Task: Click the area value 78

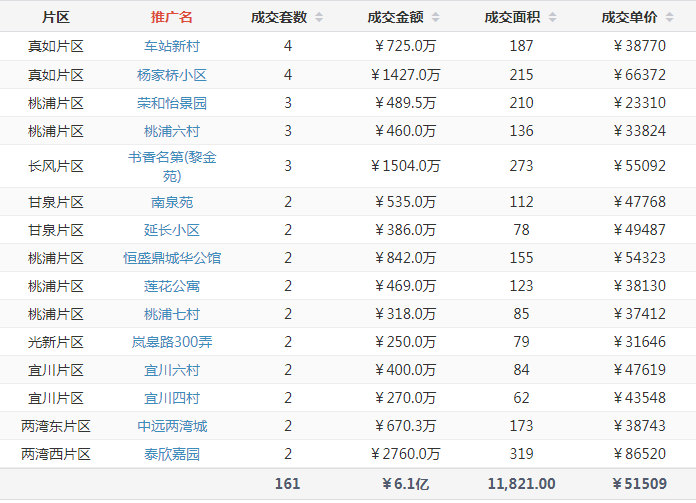Action: click(x=521, y=230)
